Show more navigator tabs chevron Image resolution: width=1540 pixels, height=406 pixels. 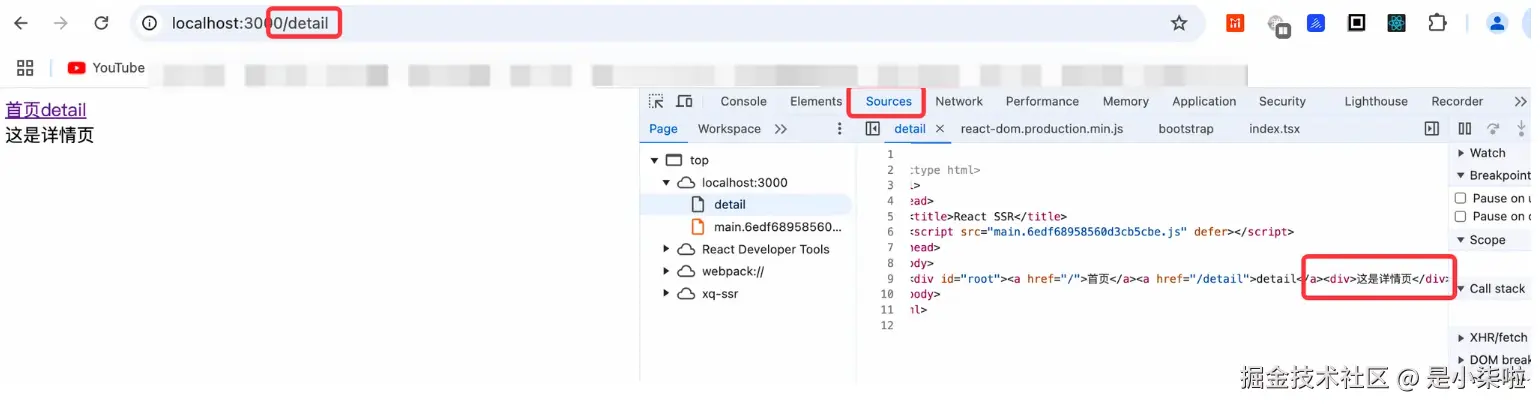781,129
